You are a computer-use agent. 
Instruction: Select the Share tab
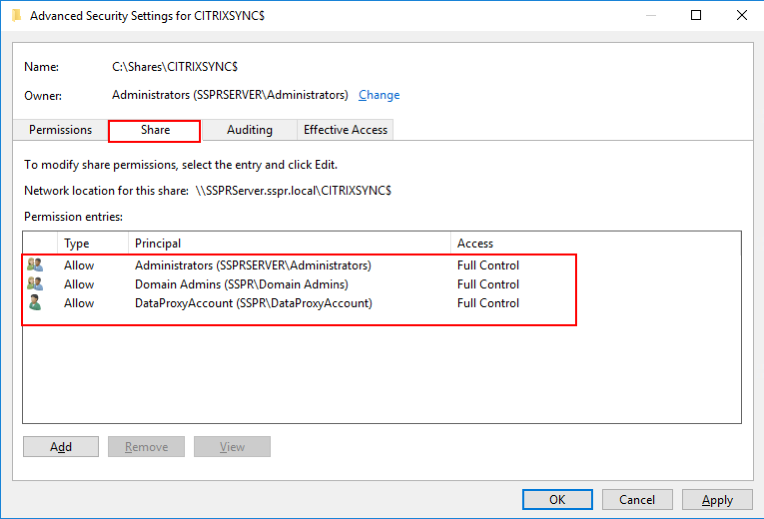click(155, 130)
